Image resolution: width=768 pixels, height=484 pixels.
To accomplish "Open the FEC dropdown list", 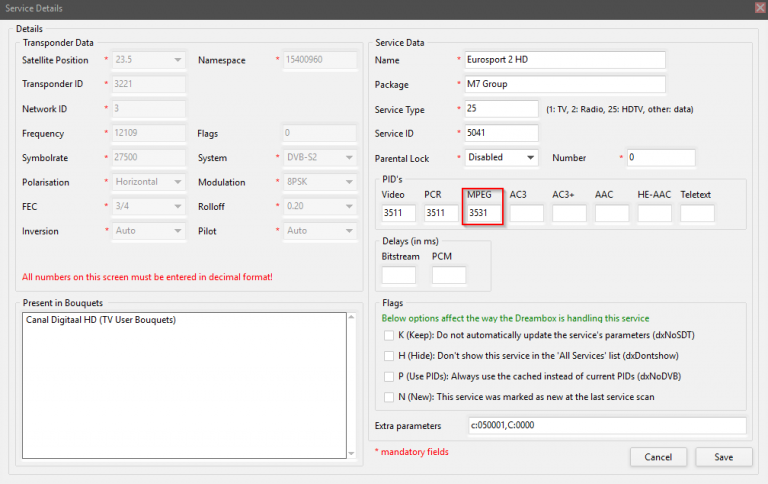I will 149,207.
